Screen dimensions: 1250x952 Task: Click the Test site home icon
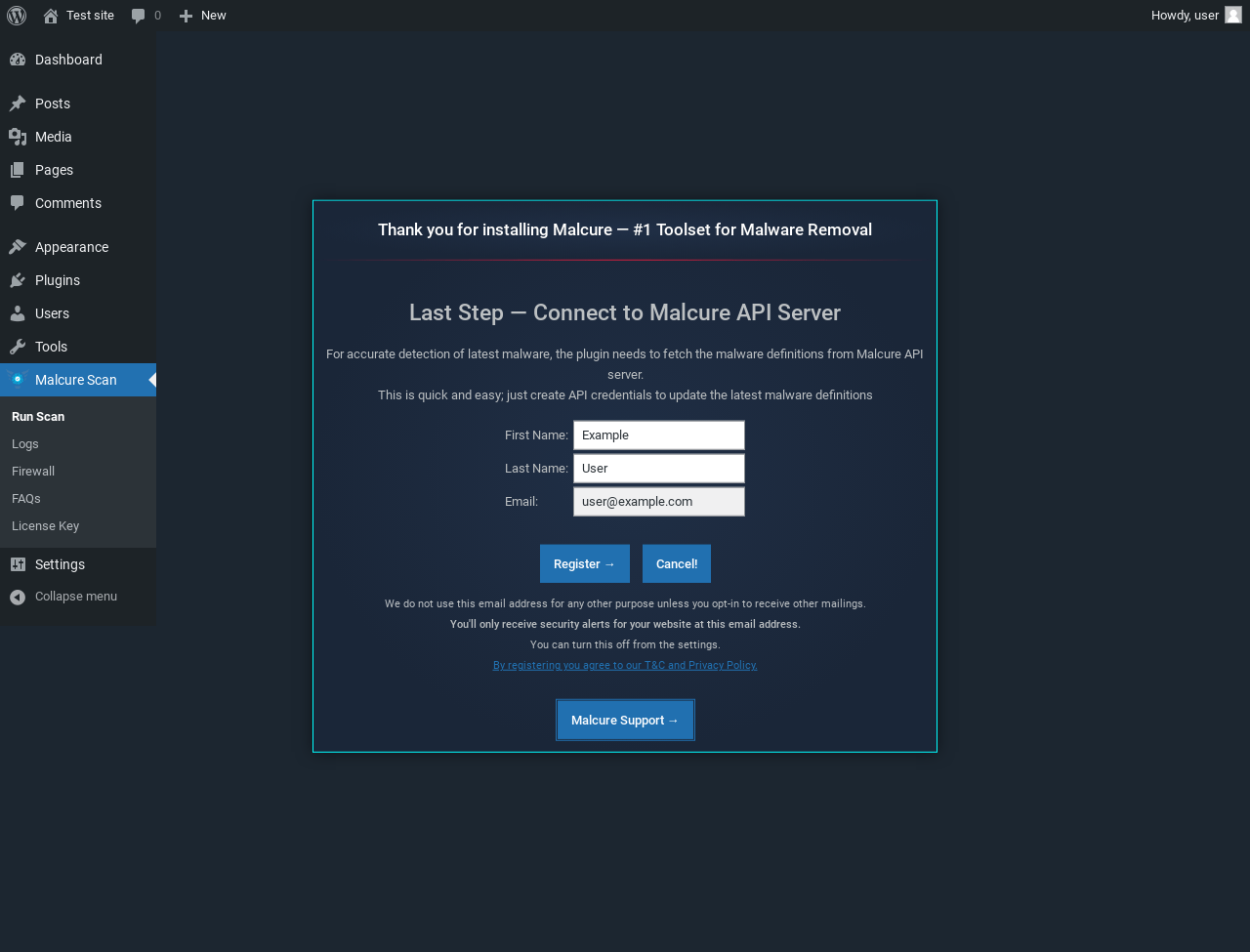(x=51, y=16)
